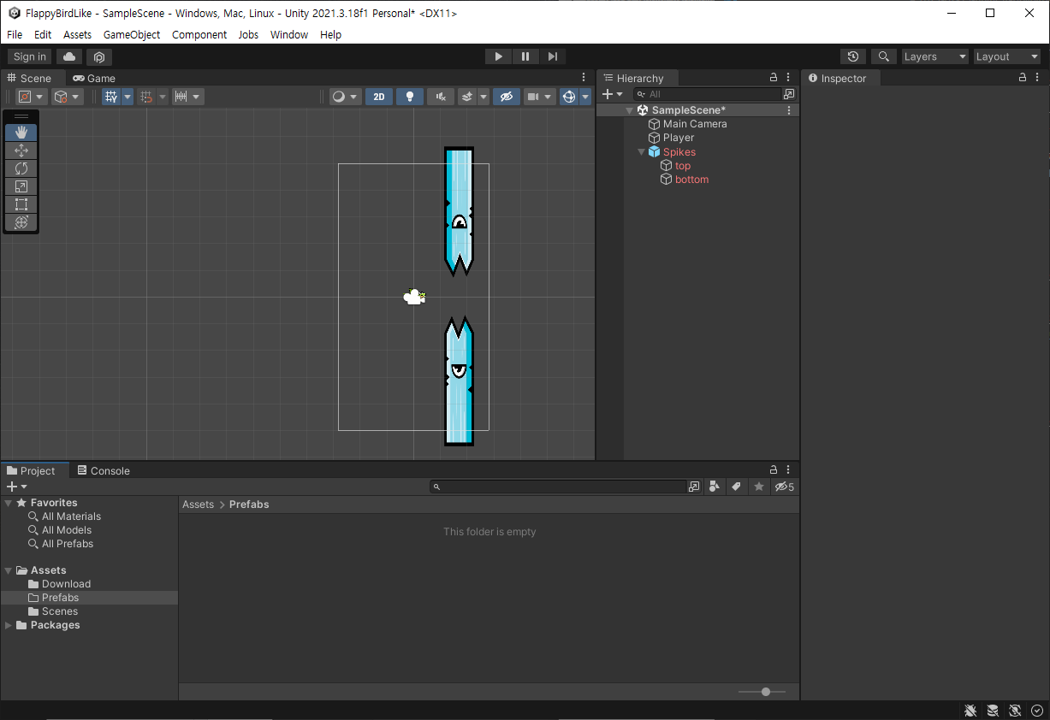
Task: Select the Rotate tool
Action: tap(21, 168)
